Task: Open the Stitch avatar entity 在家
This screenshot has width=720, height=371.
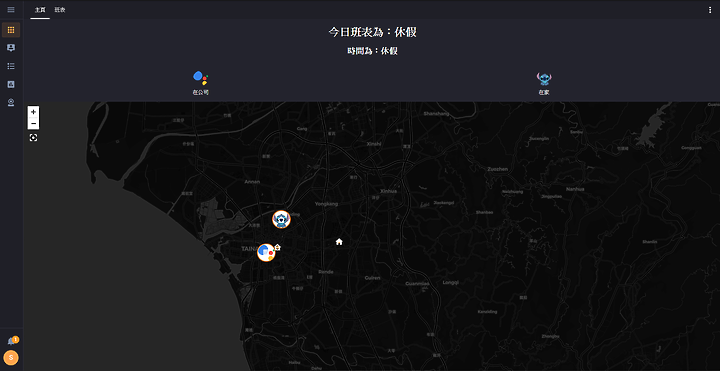Action: [544, 83]
